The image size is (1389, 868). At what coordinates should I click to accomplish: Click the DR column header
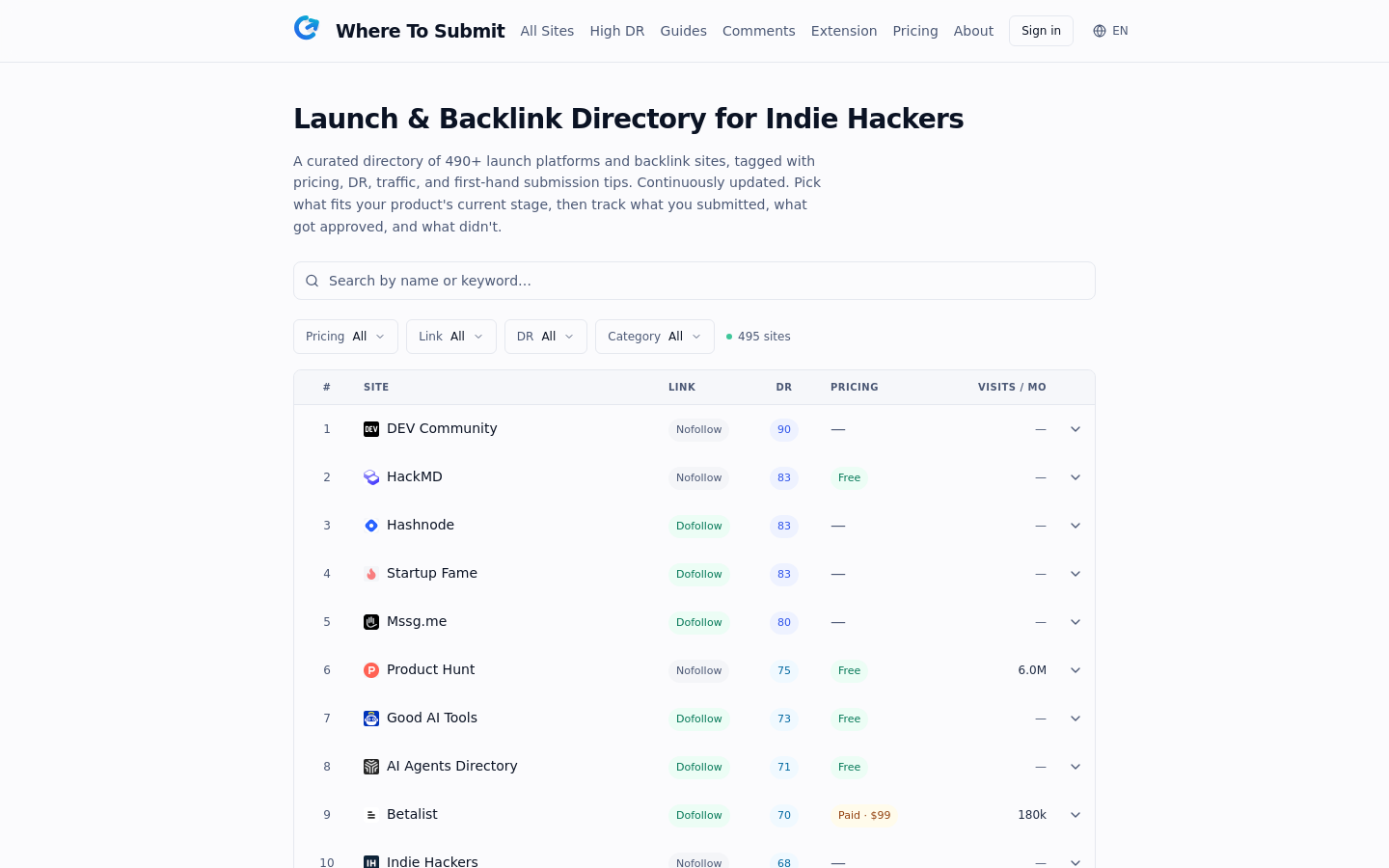click(x=784, y=387)
